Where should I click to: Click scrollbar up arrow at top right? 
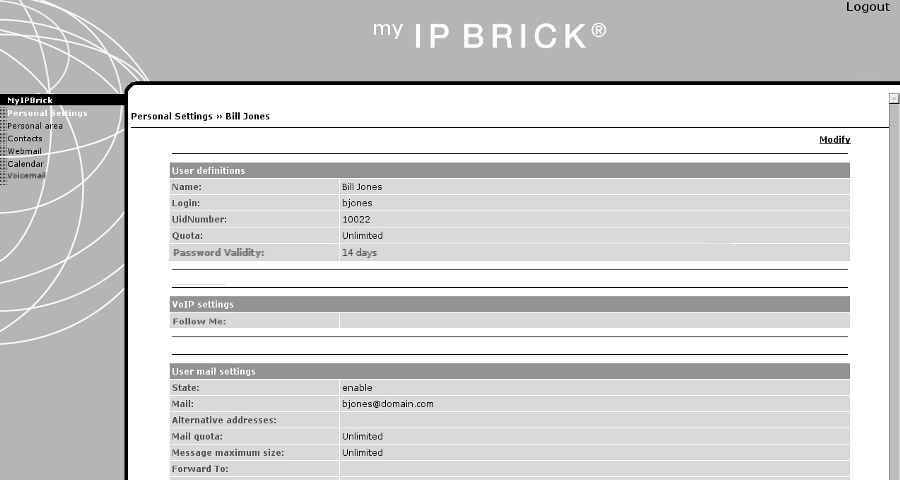point(894,99)
